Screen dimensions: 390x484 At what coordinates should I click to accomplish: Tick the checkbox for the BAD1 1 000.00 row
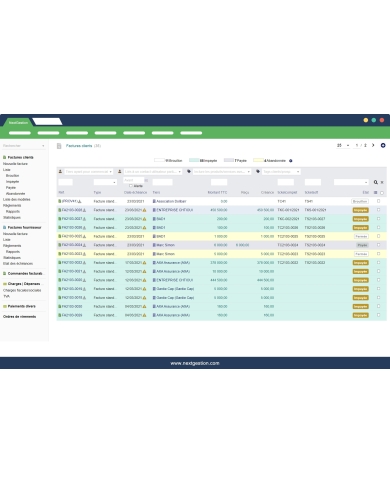pyautogui.click(x=379, y=236)
